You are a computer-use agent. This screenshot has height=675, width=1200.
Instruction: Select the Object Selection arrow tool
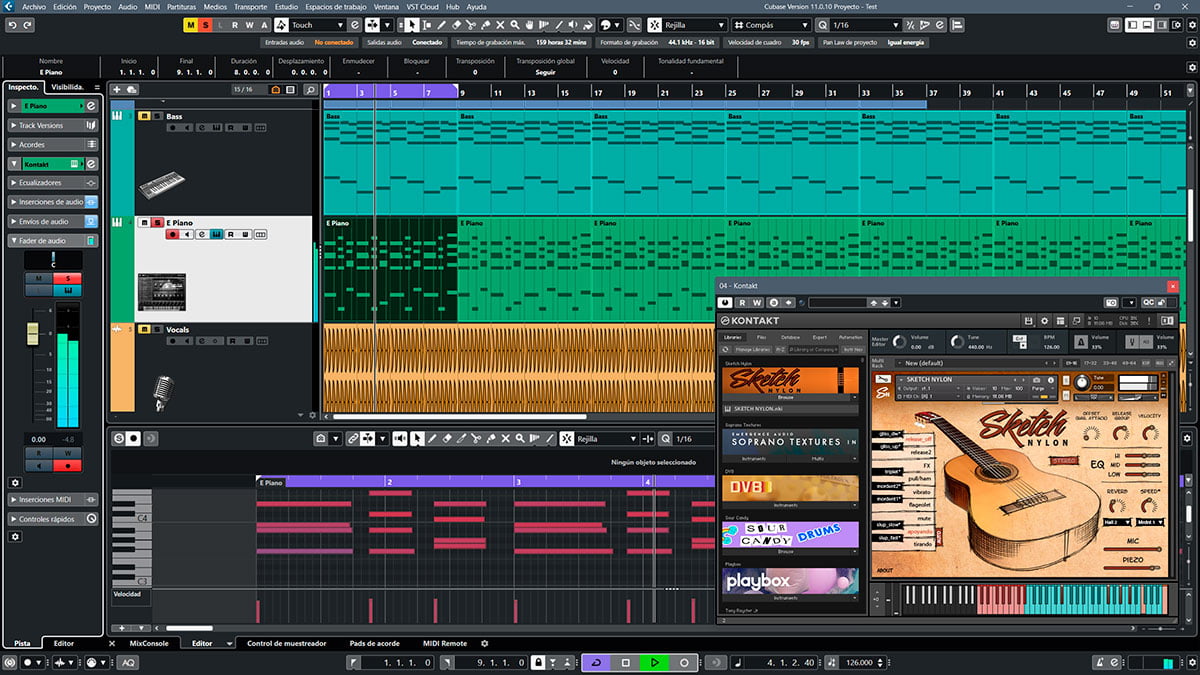(412, 25)
